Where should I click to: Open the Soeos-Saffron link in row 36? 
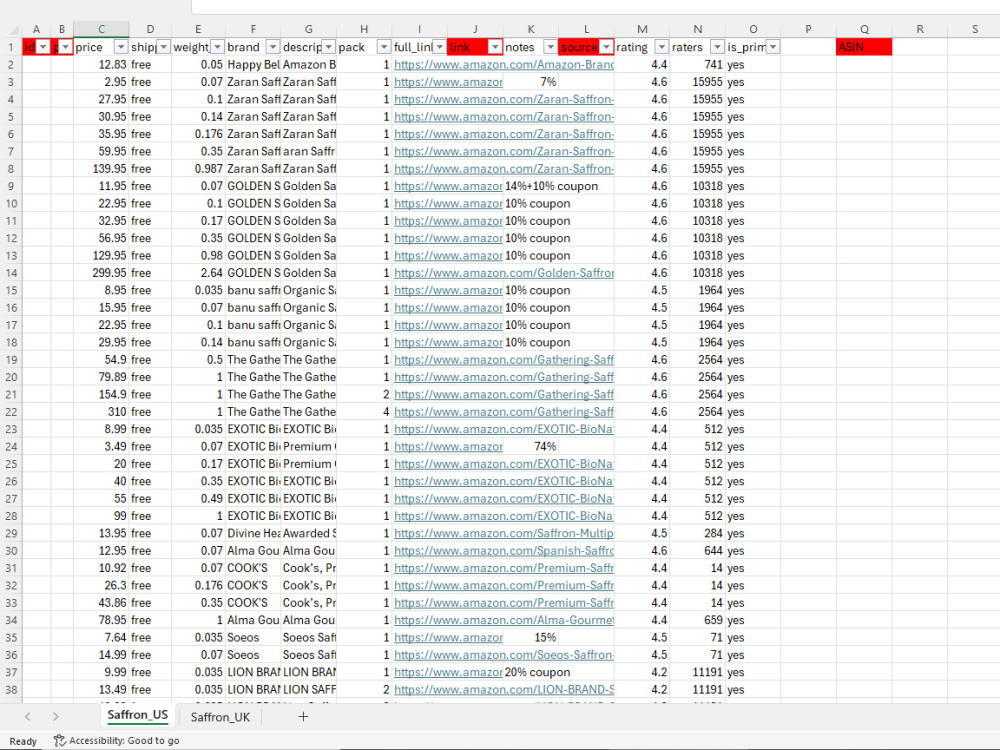coord(504,655)
